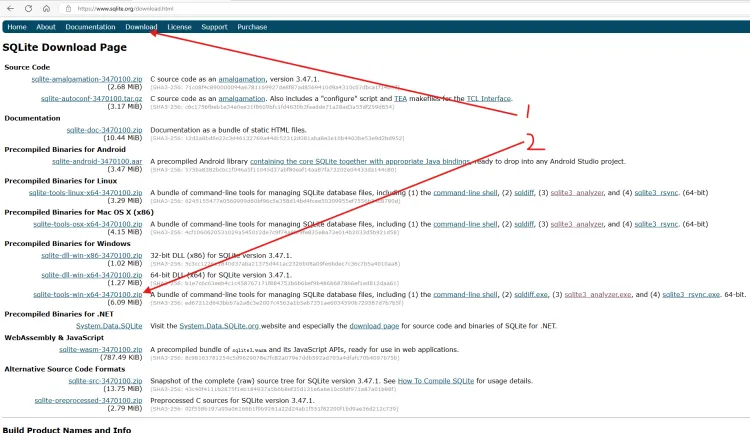Download sqlite-tools-win-x64-3470100.zip

click(88, 294)
